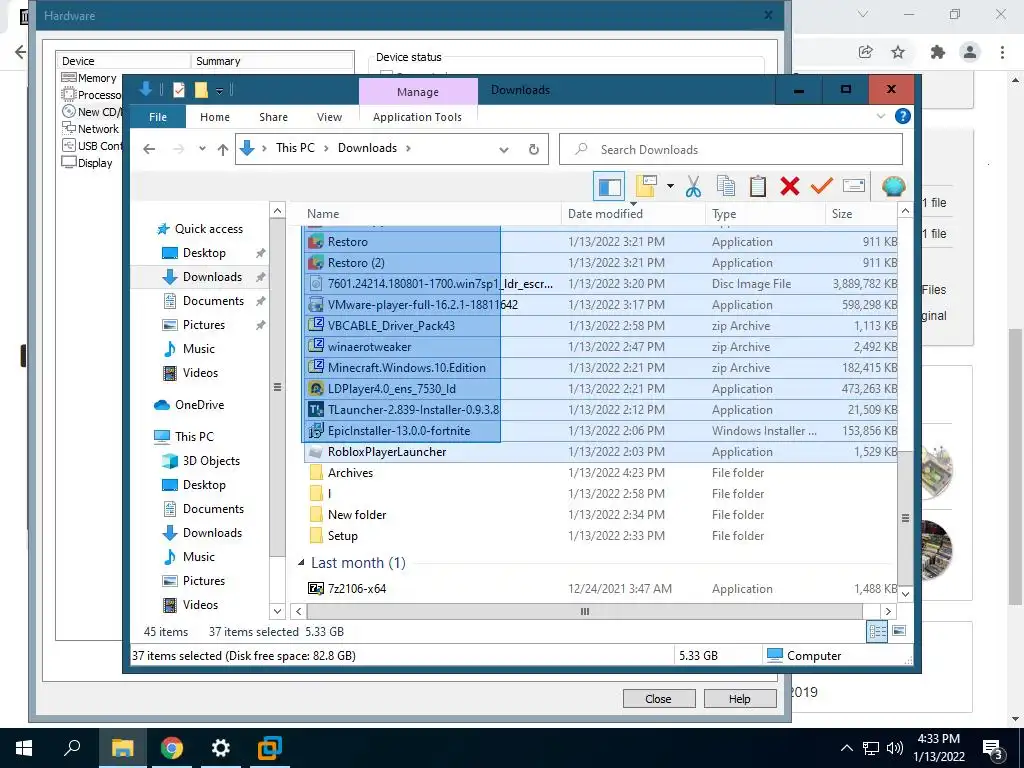Click the Search Downloads field
The image size is (1024, 768).
pos(731,150)
